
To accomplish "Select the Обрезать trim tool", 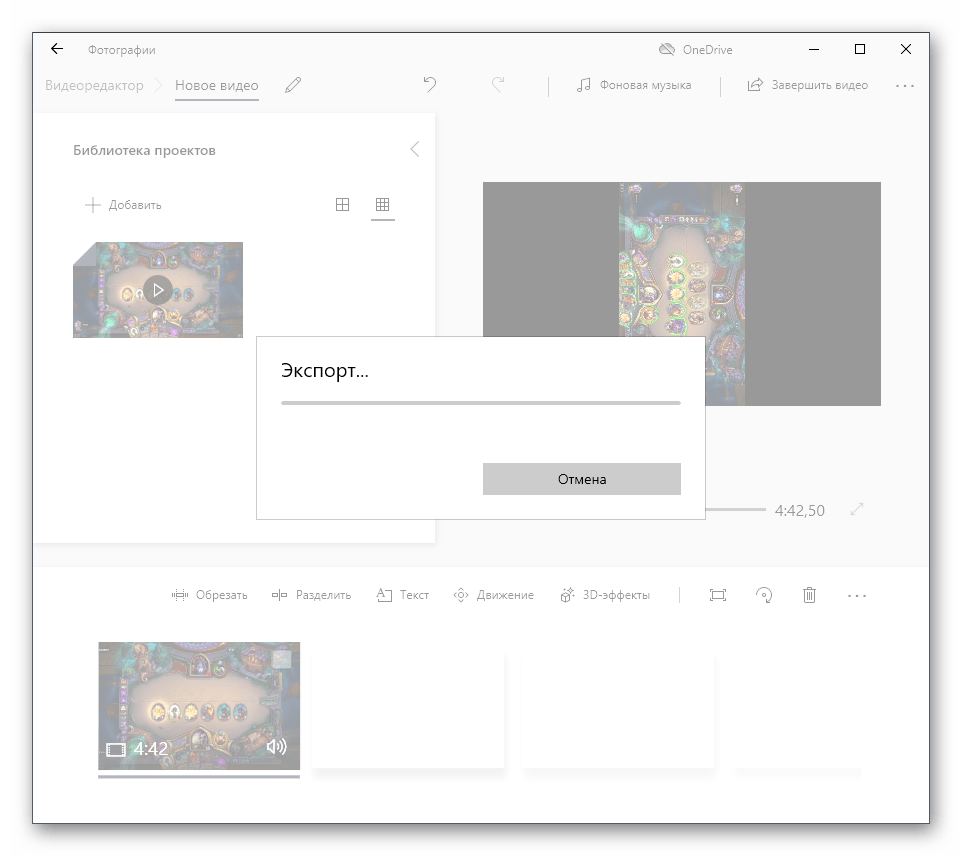I will coord(209,595).
